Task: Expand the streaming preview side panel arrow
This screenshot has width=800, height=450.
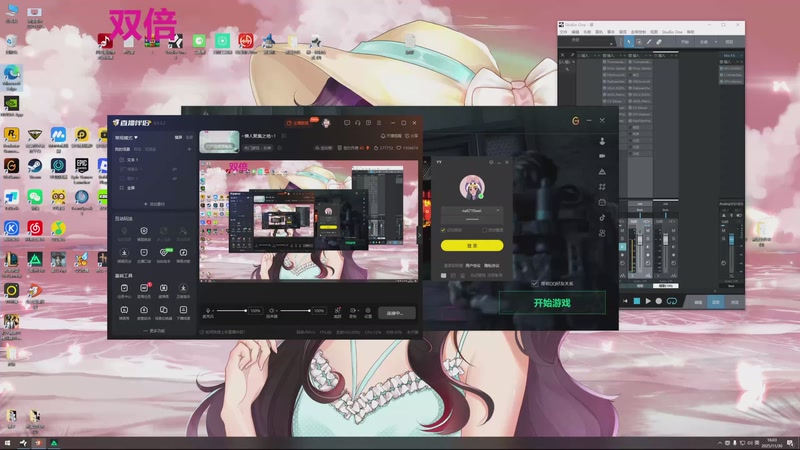Action: 420,235
